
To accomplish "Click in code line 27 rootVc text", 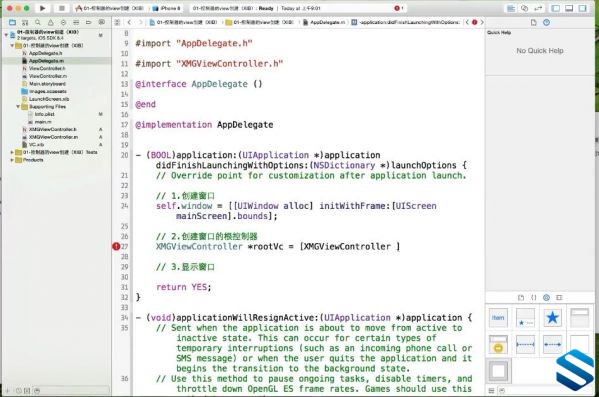I will pos(268,247).
